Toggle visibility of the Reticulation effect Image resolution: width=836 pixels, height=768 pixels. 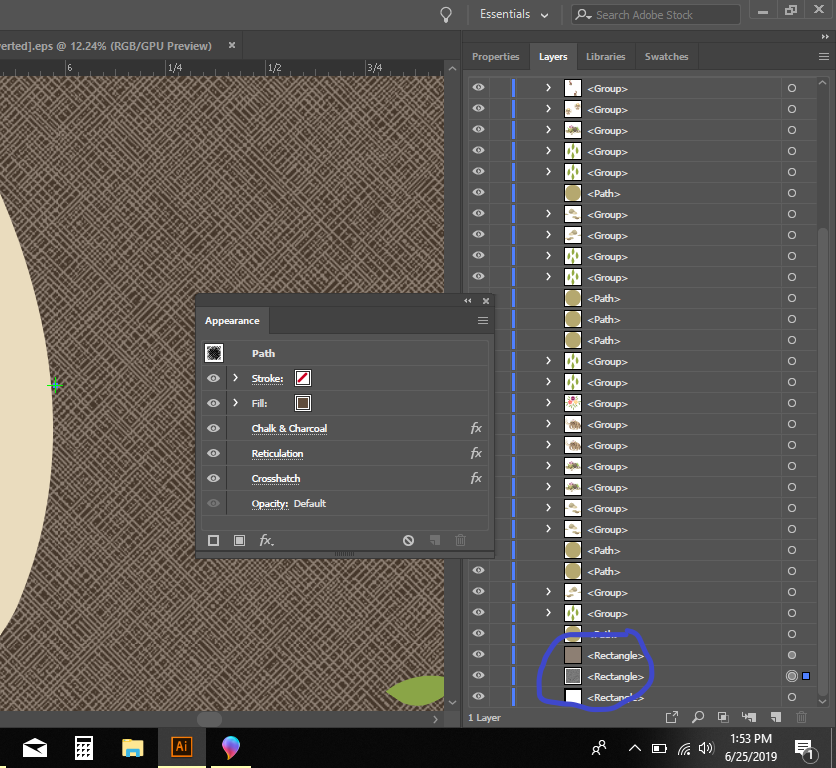[213, 453]
